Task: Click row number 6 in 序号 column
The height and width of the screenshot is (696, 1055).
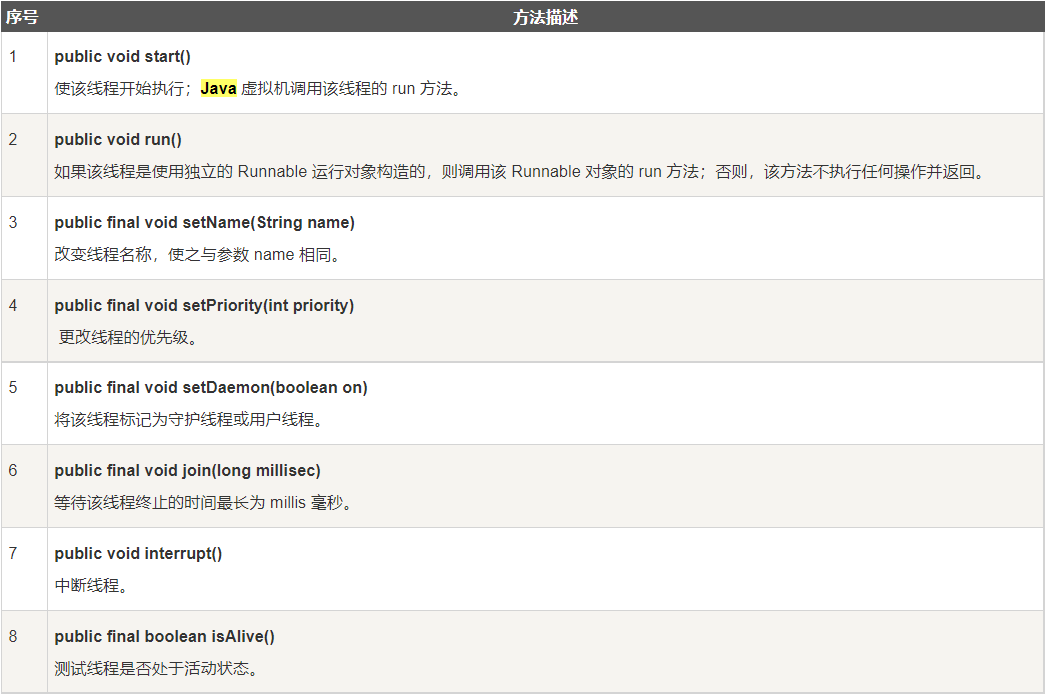Action: (13, 471)
